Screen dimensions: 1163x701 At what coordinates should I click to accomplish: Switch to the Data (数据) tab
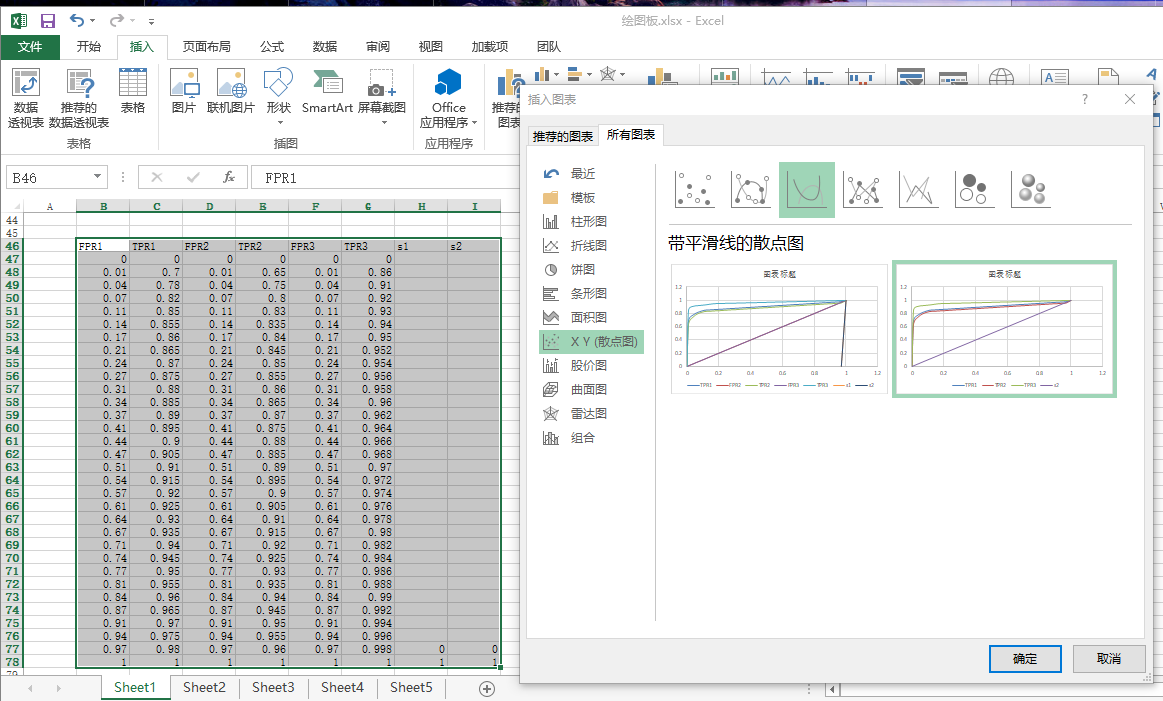pos(325,47)
